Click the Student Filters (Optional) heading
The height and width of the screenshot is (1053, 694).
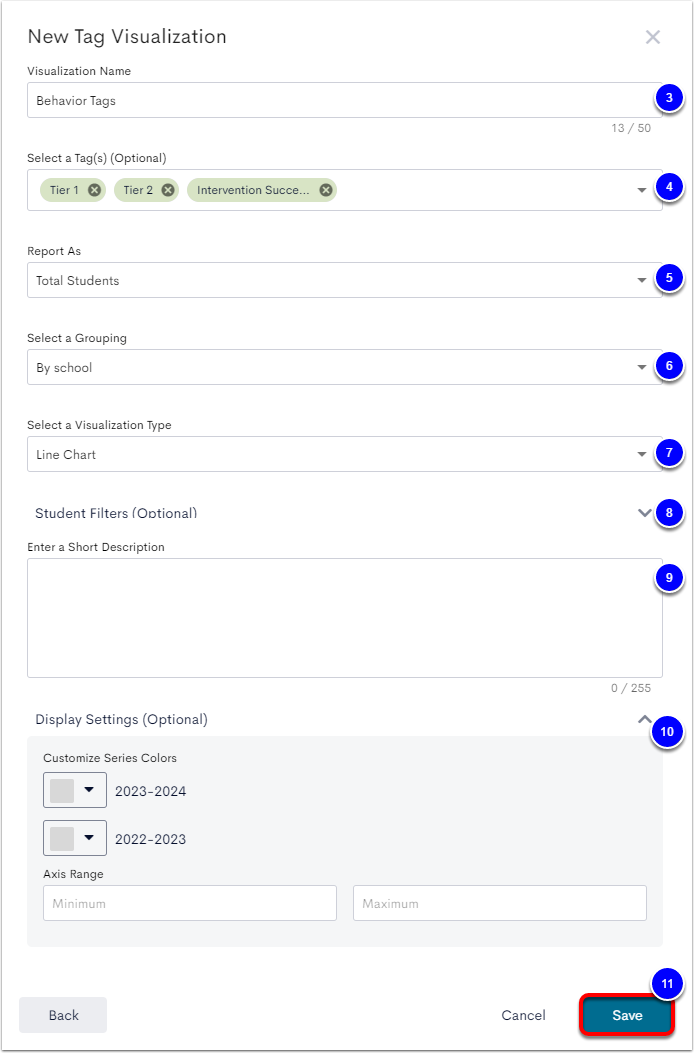pyautogui.click(x=116, y=513)
